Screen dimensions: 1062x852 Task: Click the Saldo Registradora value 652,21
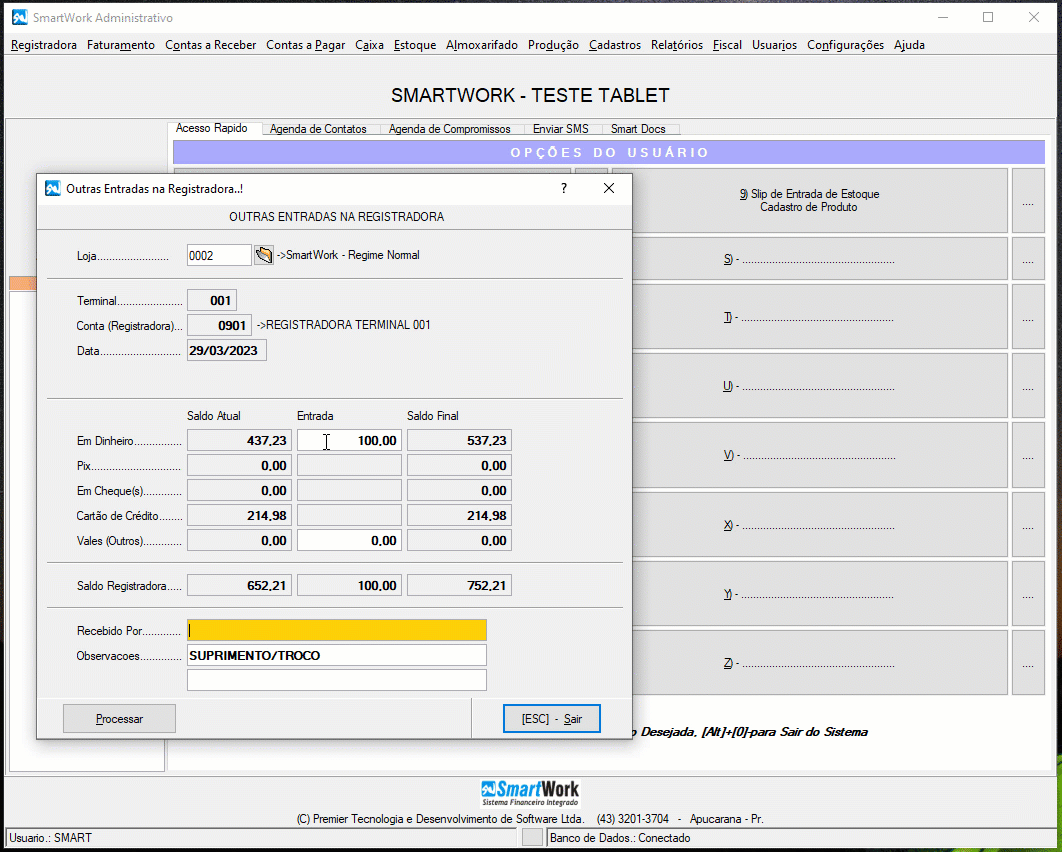[x=239, y=585]
